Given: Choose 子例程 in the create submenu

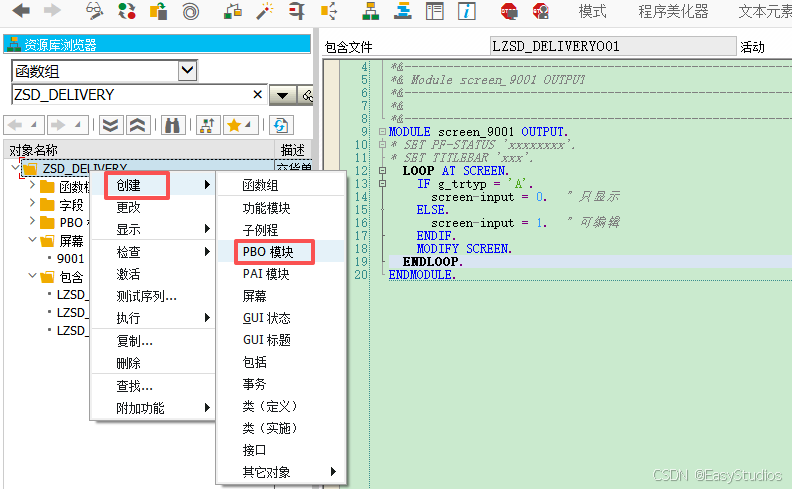Looking at the screenshot, I should pyautogui.click(x=281, y=230).
